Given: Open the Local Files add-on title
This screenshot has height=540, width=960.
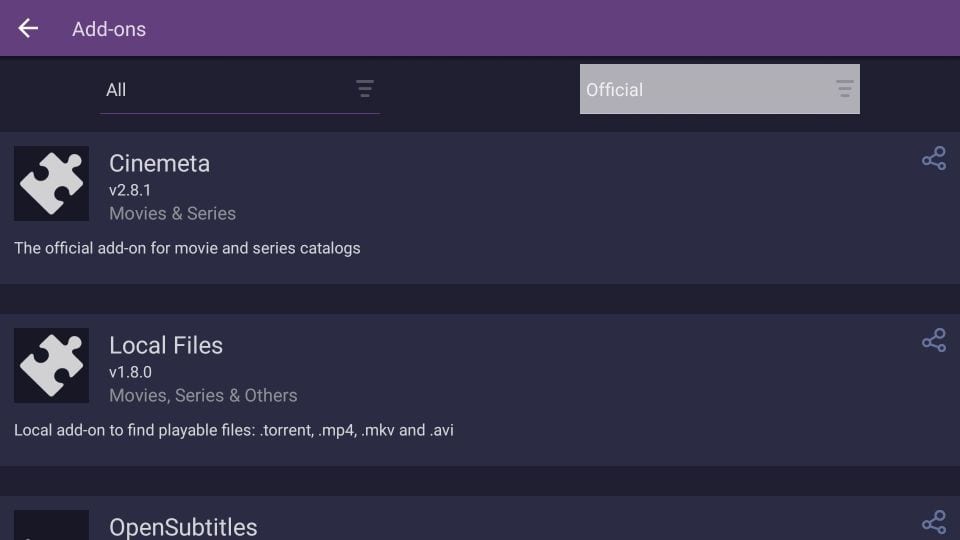Looking at the screenshot, I should tap(166, 345).
